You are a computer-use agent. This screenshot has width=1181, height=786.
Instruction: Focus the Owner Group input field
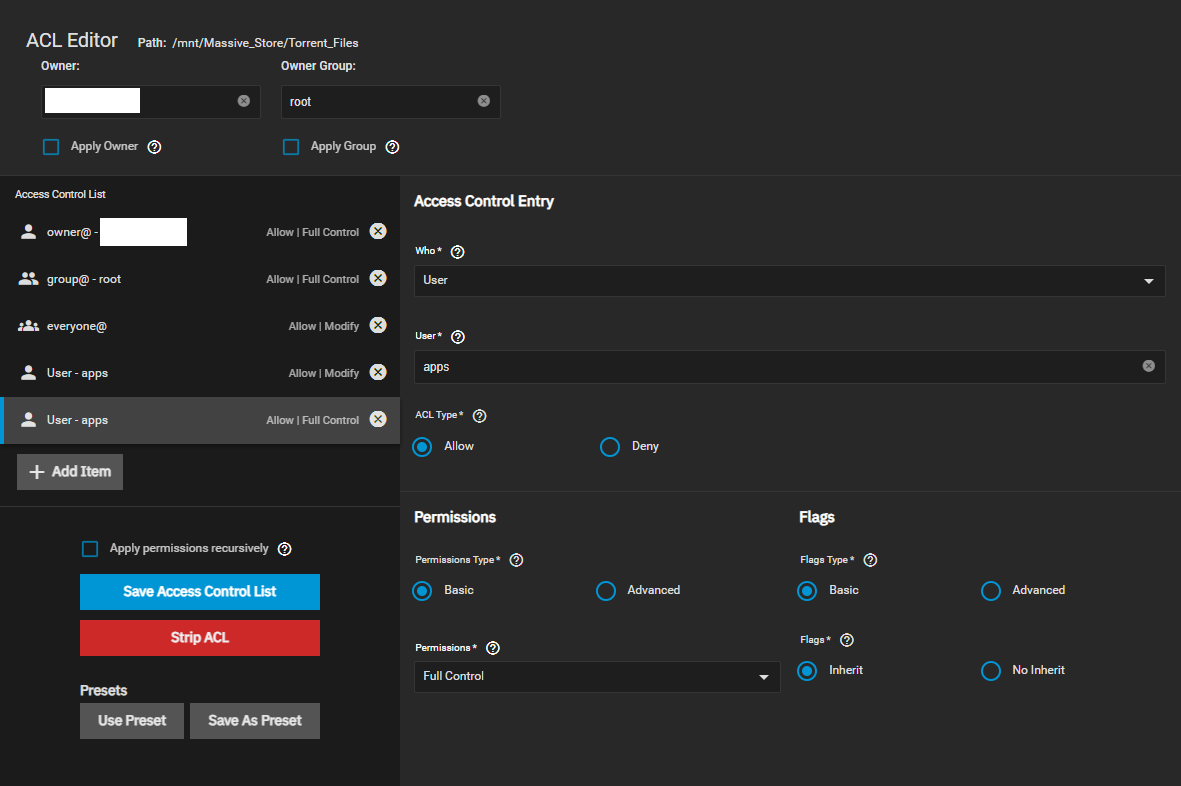(390, 102)
